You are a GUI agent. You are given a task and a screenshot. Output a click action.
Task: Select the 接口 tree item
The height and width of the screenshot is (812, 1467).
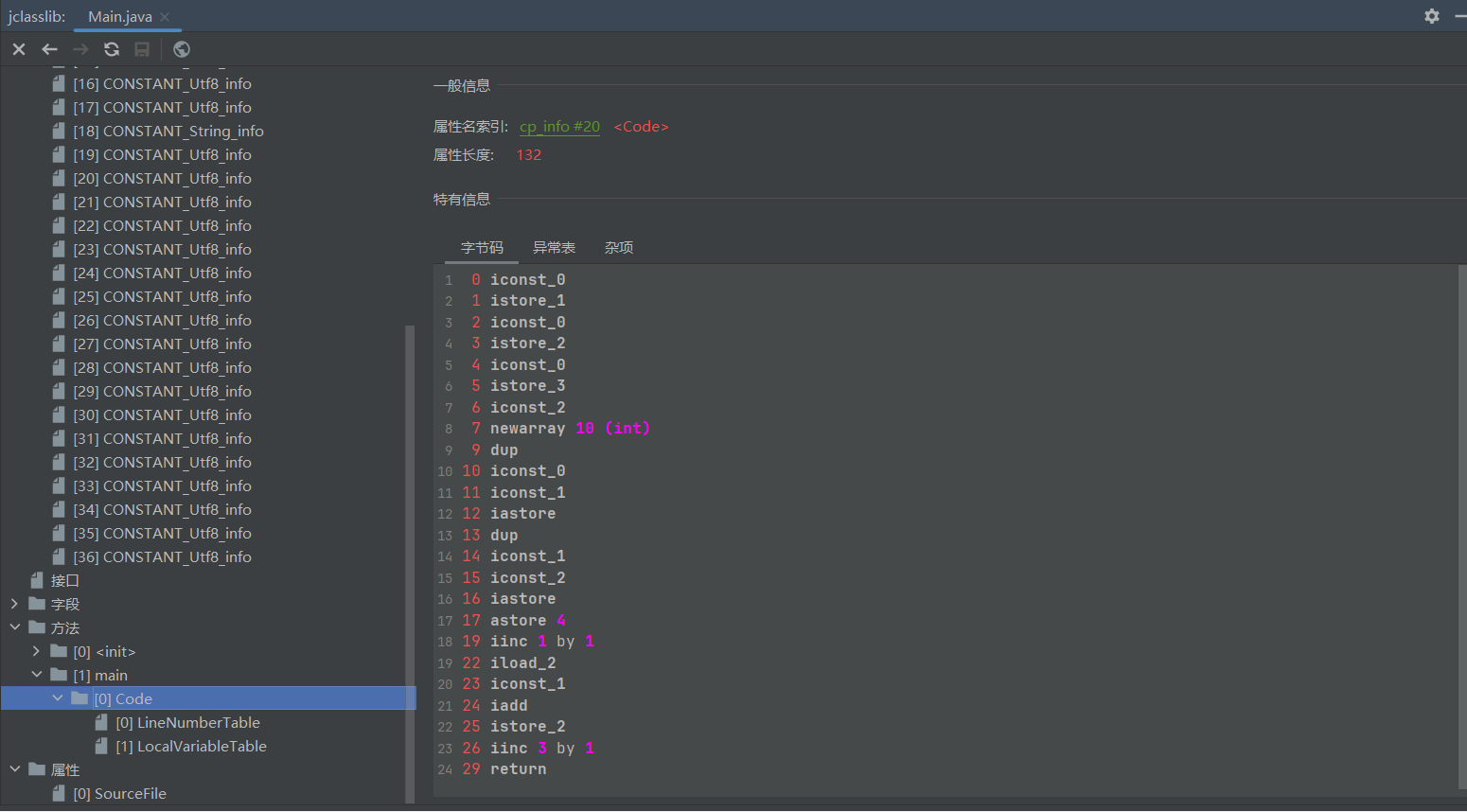[65, 580]
